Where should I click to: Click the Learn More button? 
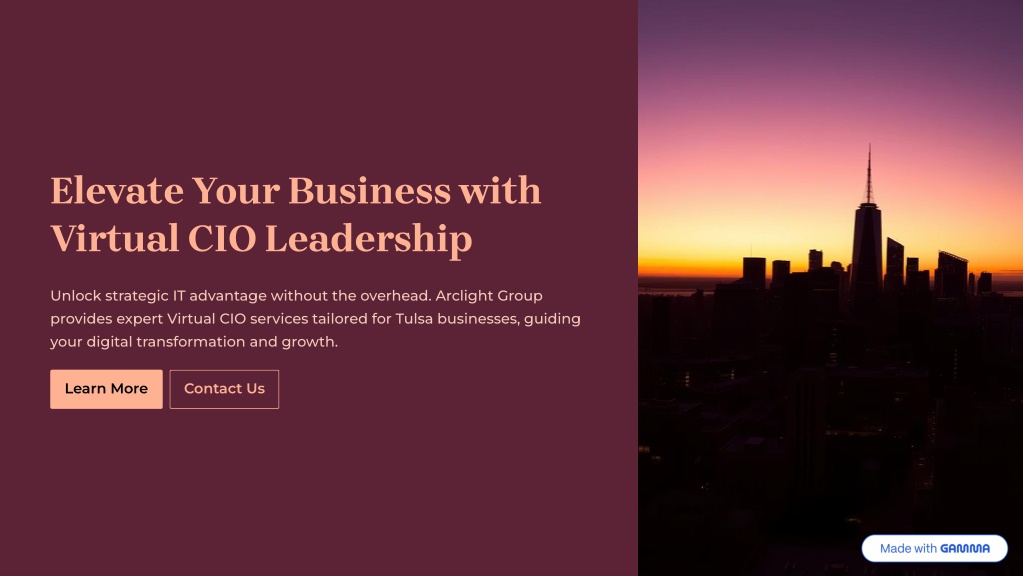coord(106,389)
